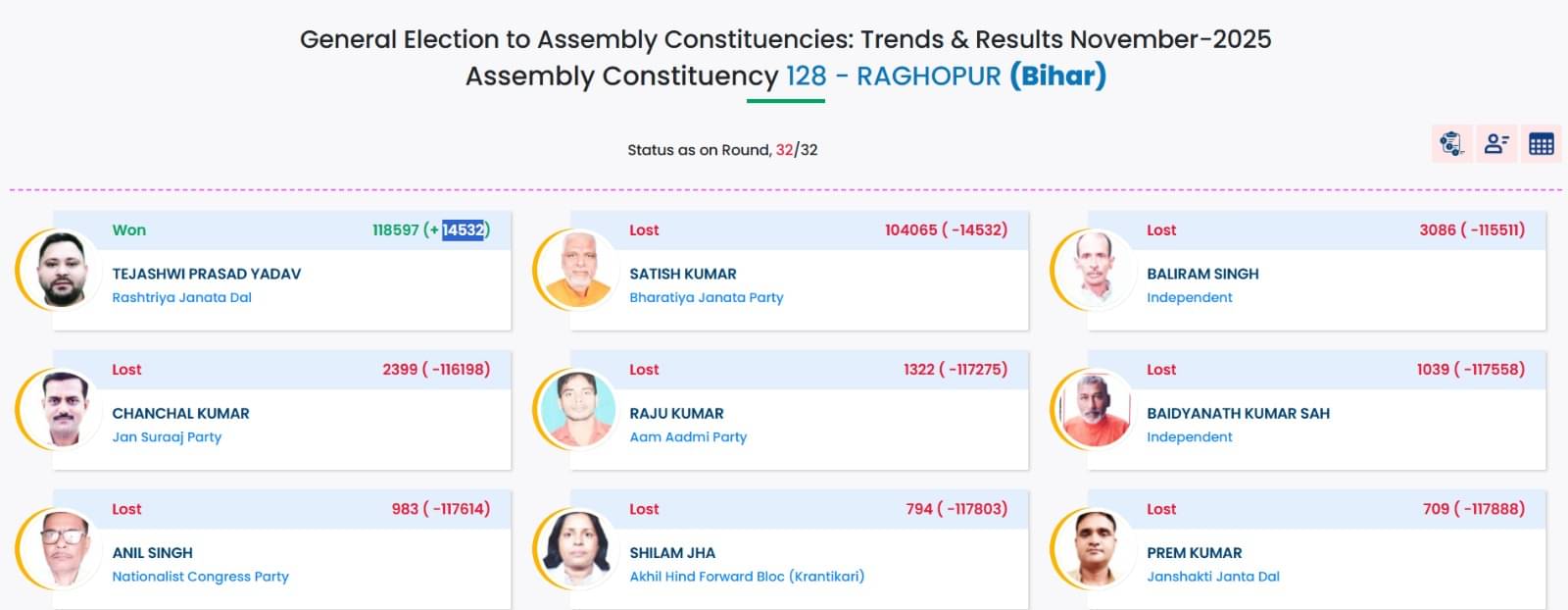Click Tejashwi Prasad Yadav's photo
This screenshot has width=1568, height=610.
pos(62,271)
